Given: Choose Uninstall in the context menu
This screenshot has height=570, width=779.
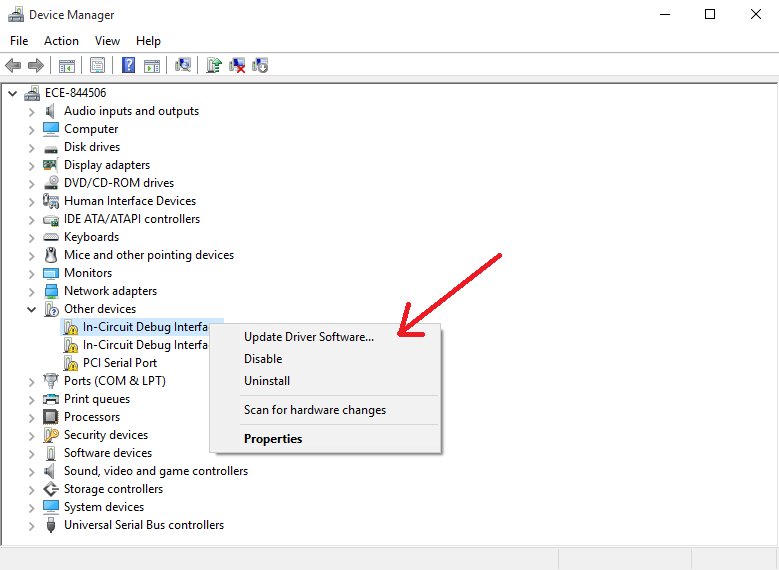Looking at the screenshot, I should [x=325, y=381].
